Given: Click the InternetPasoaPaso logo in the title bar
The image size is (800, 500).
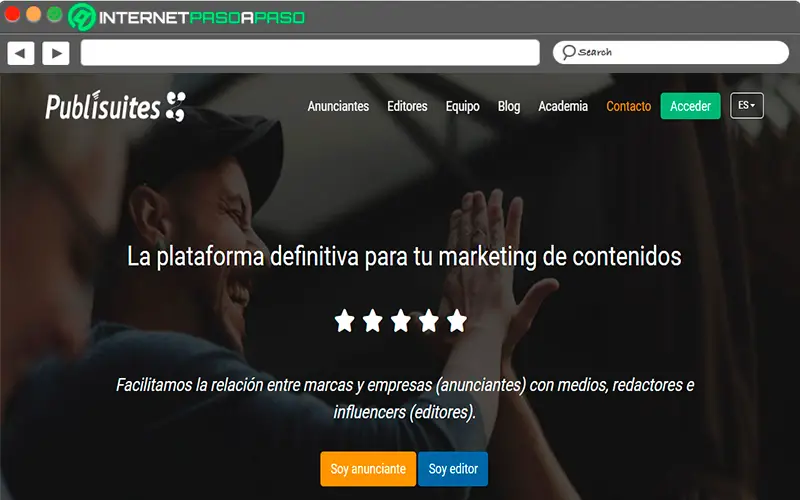Looking at the screenshot, I should pos(187,17).
